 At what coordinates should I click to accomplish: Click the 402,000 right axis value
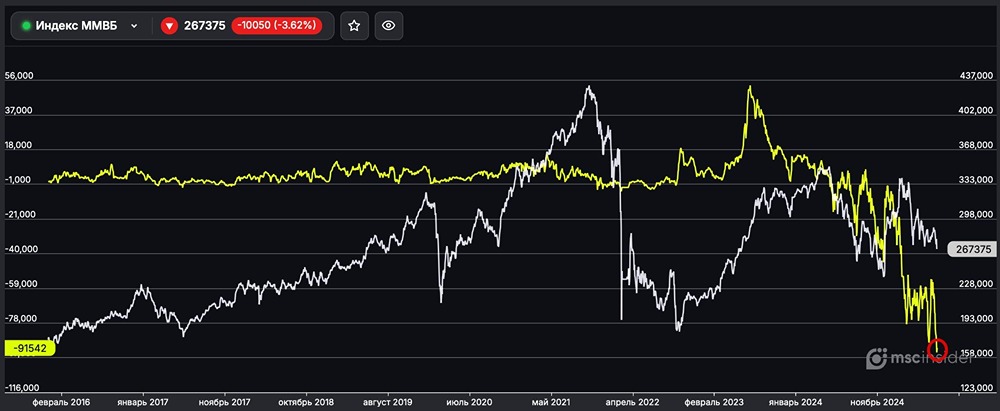coord(977,111)
